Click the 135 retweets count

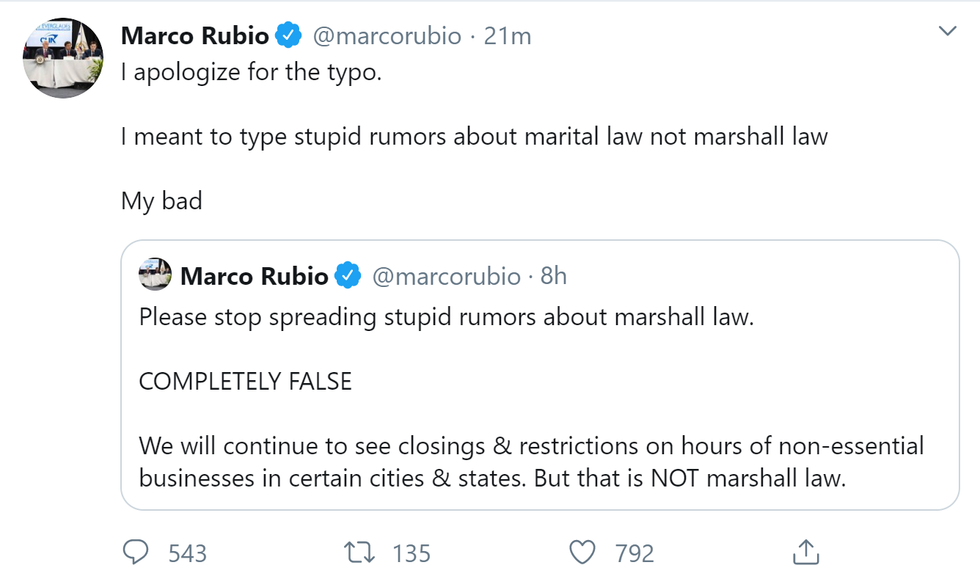[x=411, y=553]
